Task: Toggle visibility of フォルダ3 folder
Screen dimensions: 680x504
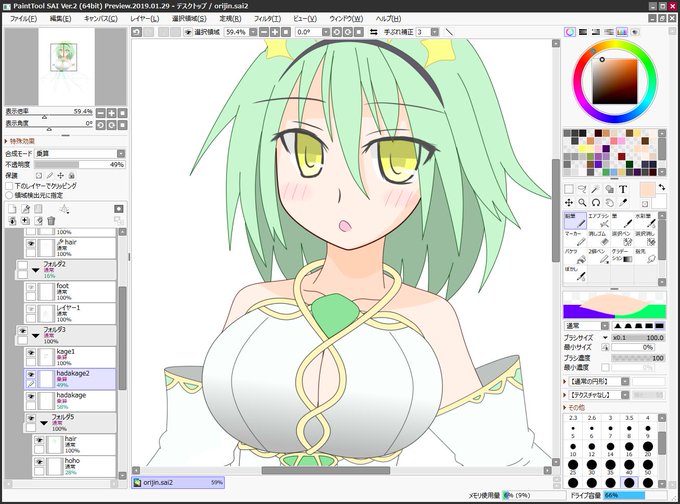Action: click(22, 331)
